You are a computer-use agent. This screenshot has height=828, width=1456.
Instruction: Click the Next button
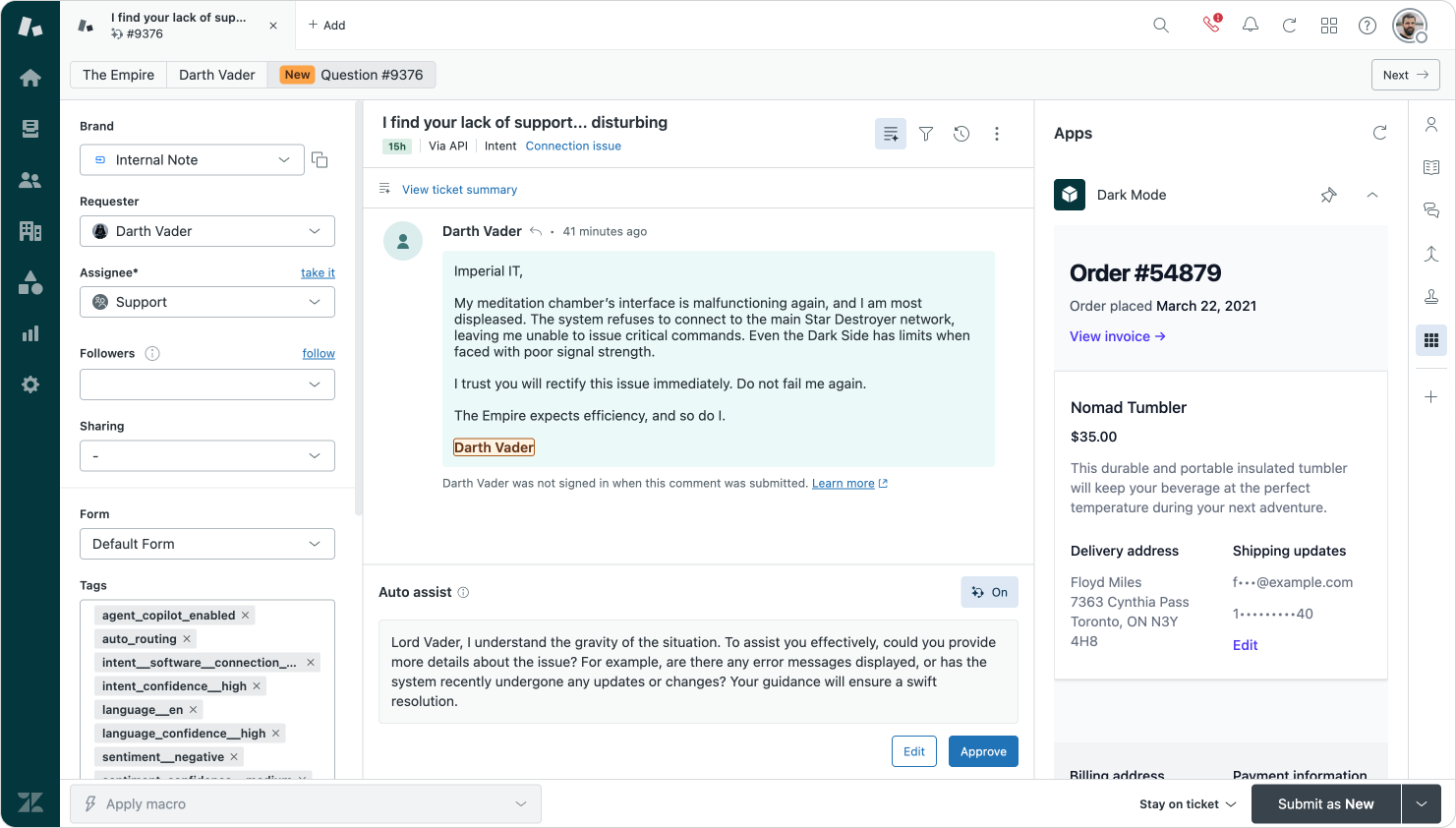coord(1406,75)
